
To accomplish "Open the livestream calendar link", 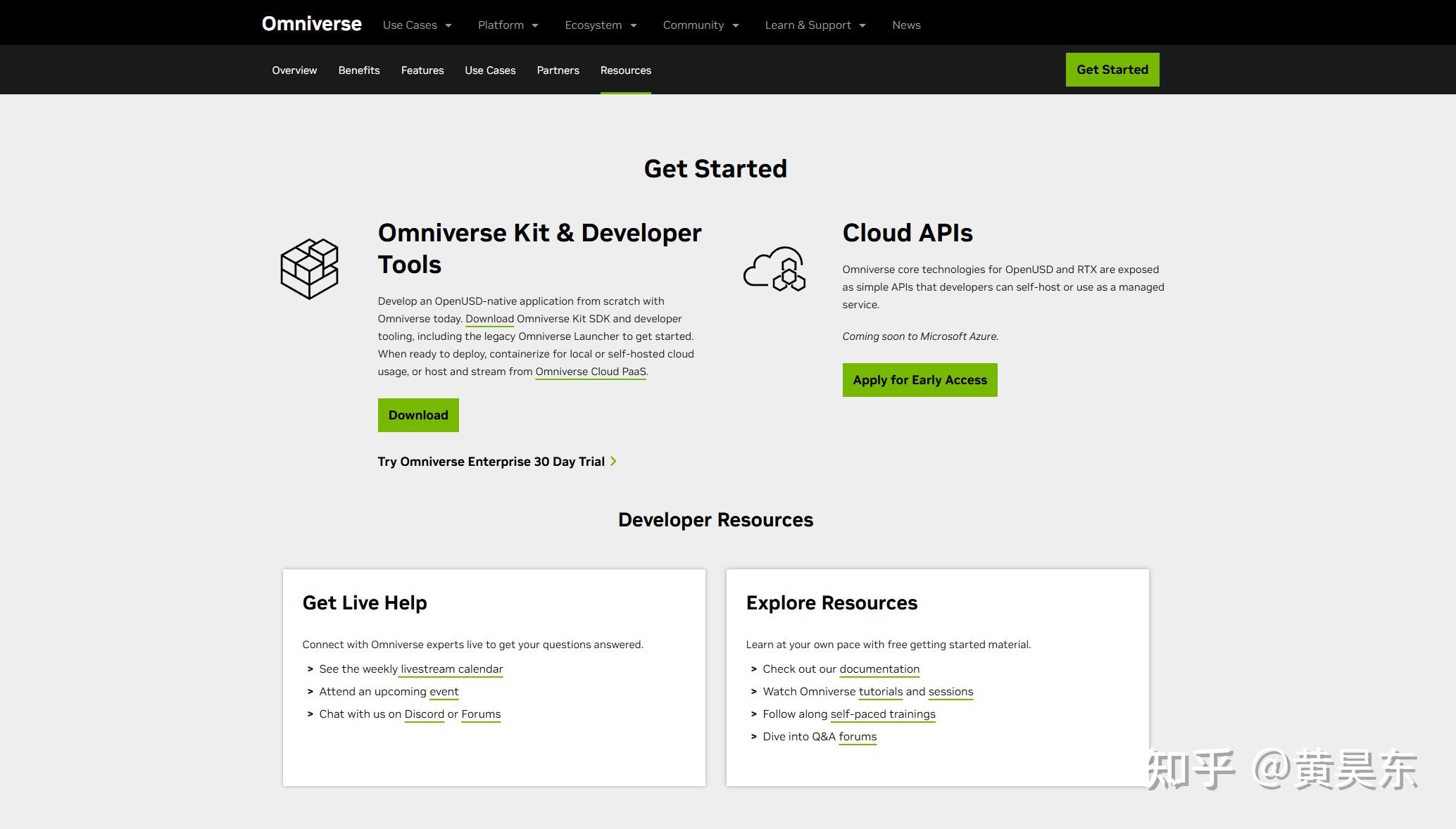I will [x=451, y=669].
